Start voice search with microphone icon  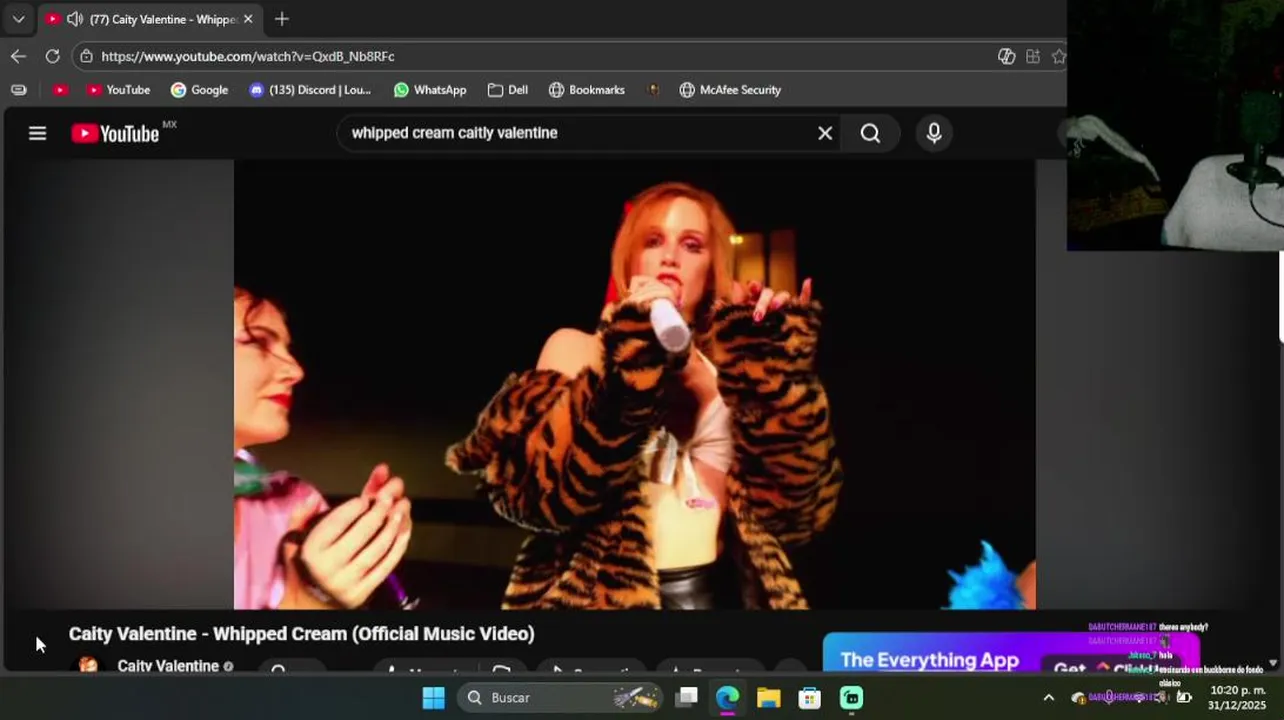(x=934, y=133)
